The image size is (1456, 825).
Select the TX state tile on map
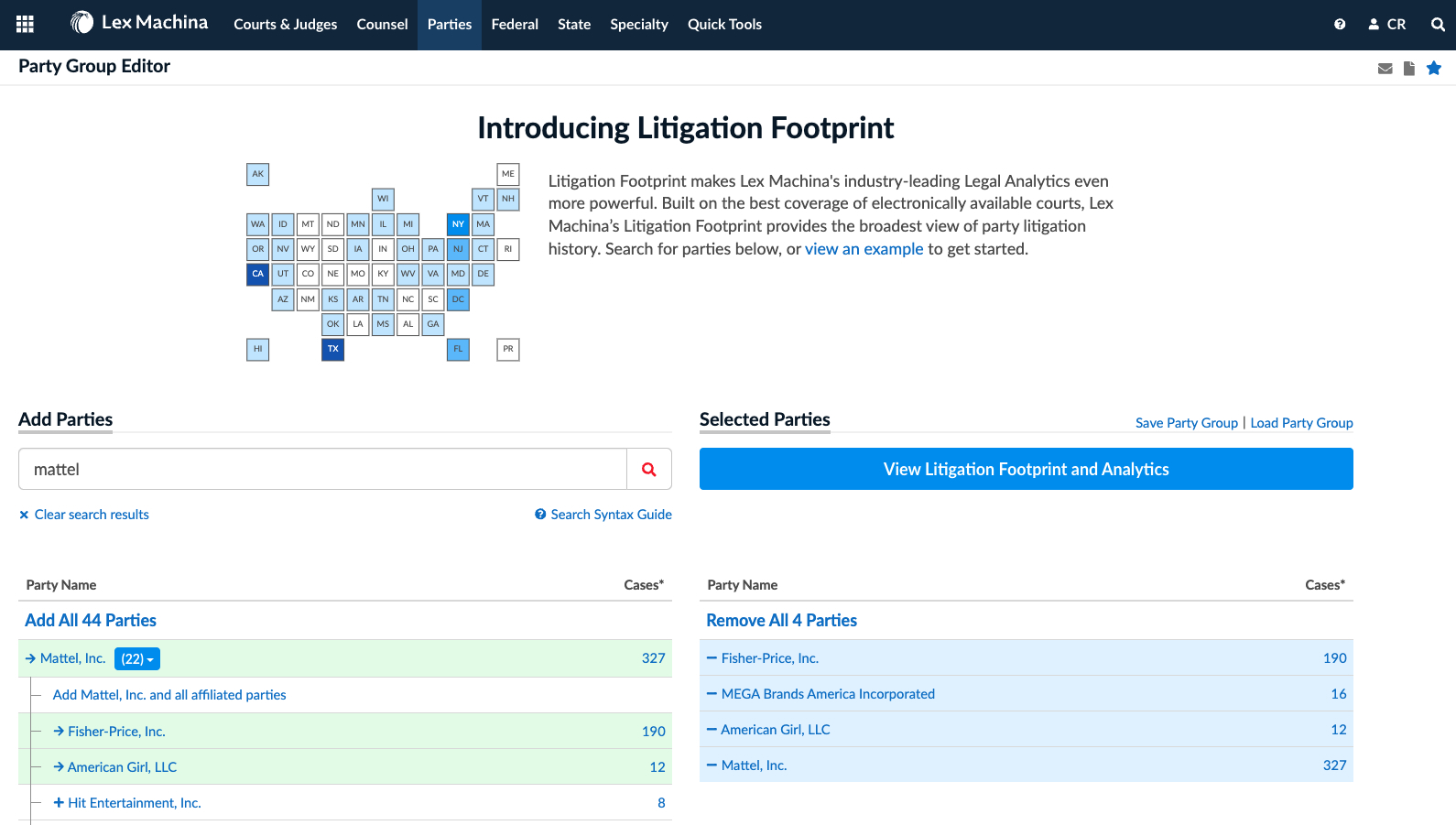[333, 349]
